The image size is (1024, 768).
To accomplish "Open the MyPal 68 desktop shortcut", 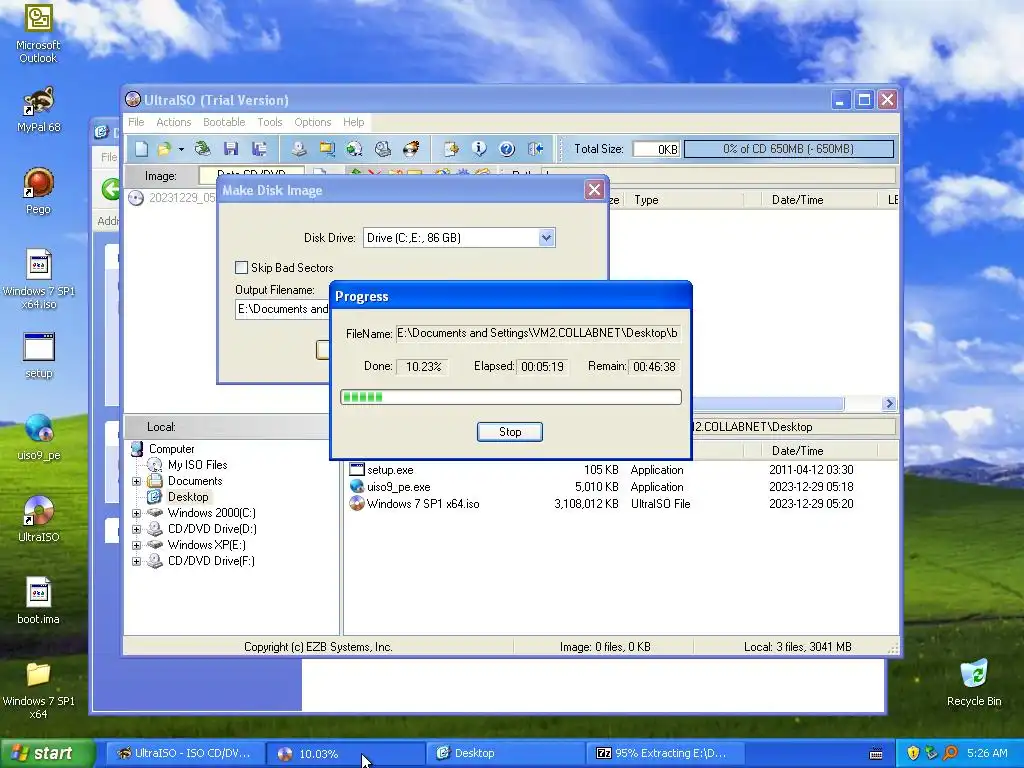I will click(39, 110).
